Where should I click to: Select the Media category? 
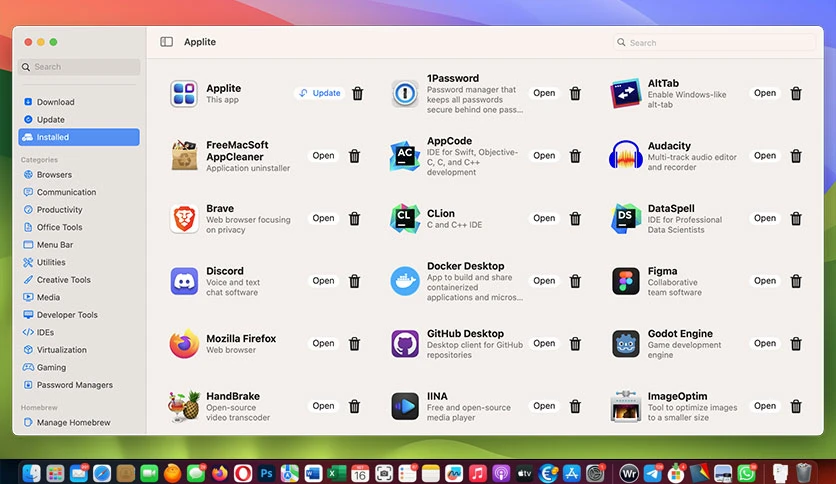click(79, 297)
